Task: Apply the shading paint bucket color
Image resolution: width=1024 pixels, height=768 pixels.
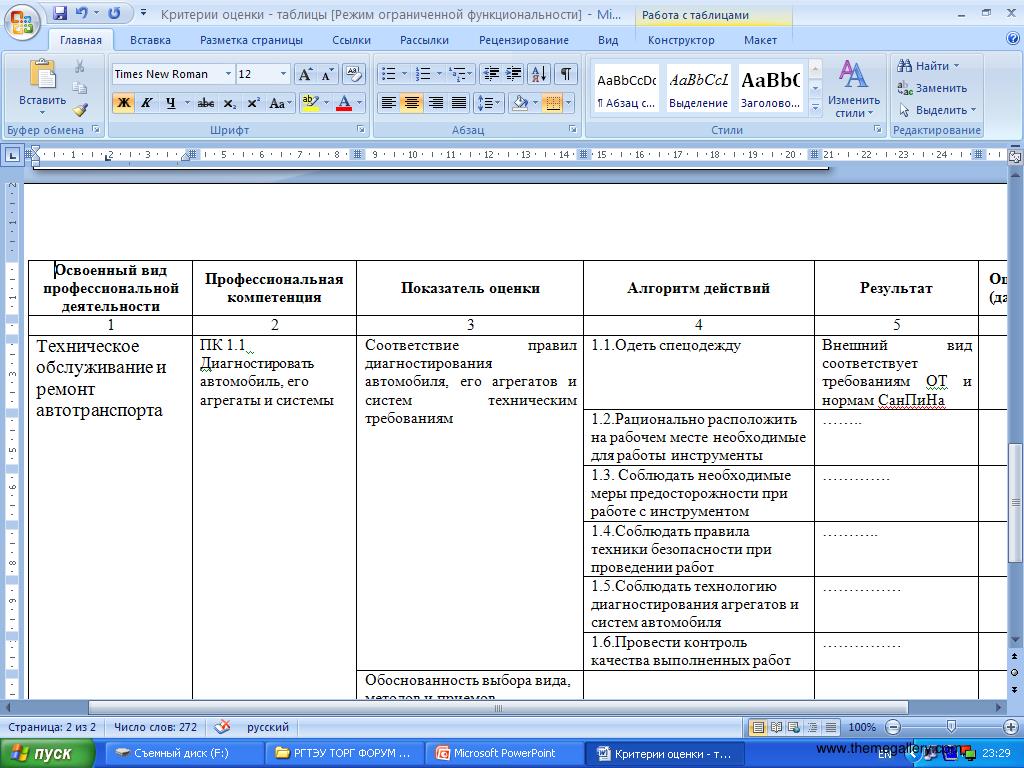Action: point(520,103)
